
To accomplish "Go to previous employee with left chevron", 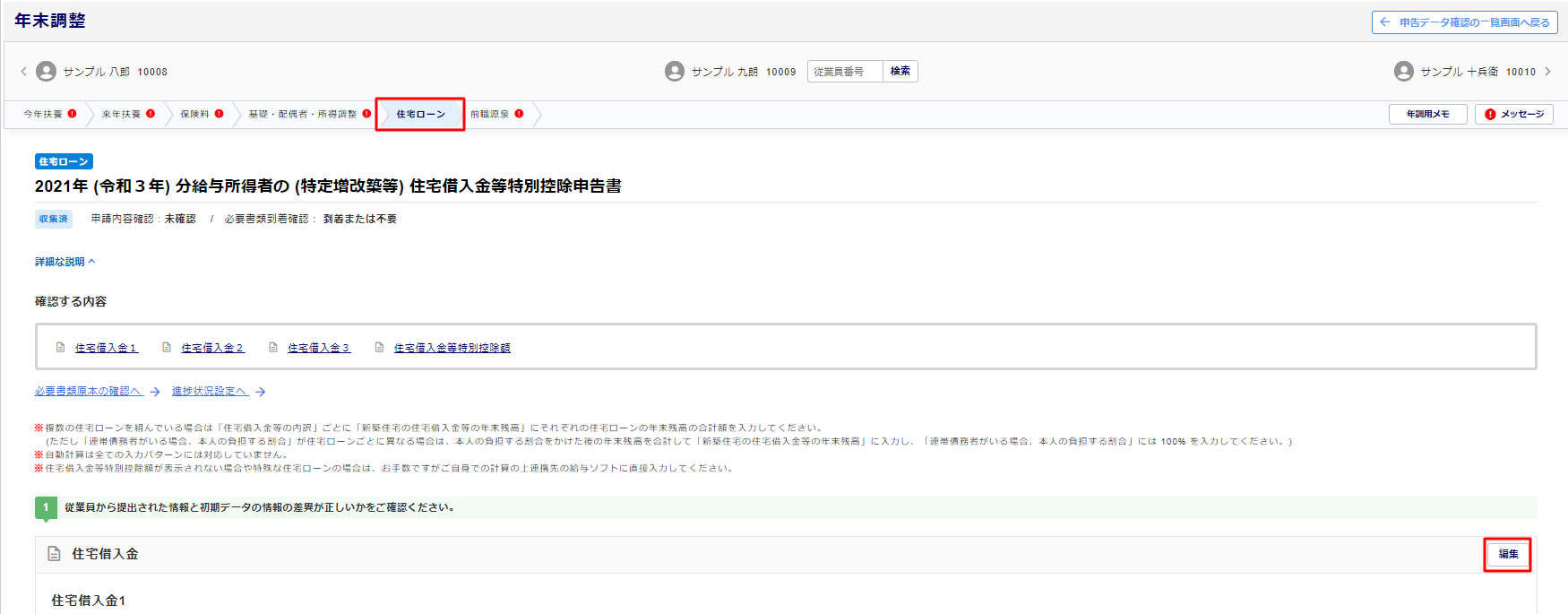I will coord(23,72).
